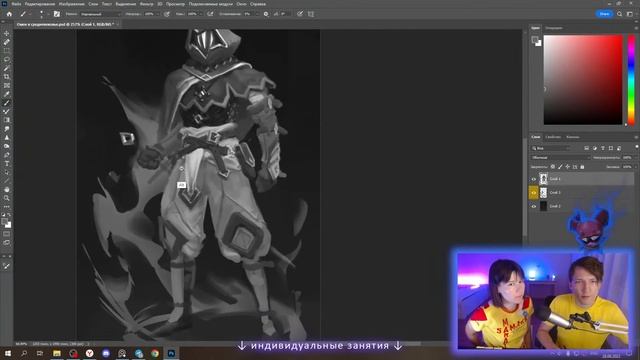
Task: Click the blue Share button
Action: [x=604, y=14]
